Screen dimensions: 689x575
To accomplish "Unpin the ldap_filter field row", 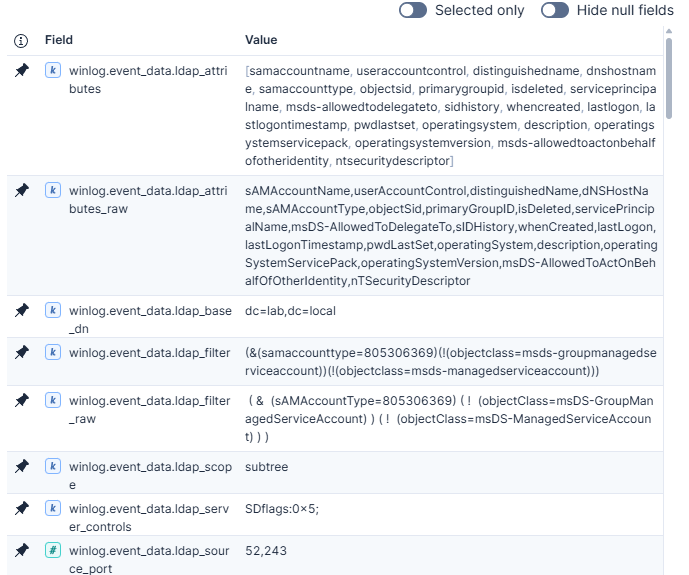I will point(22,352).
